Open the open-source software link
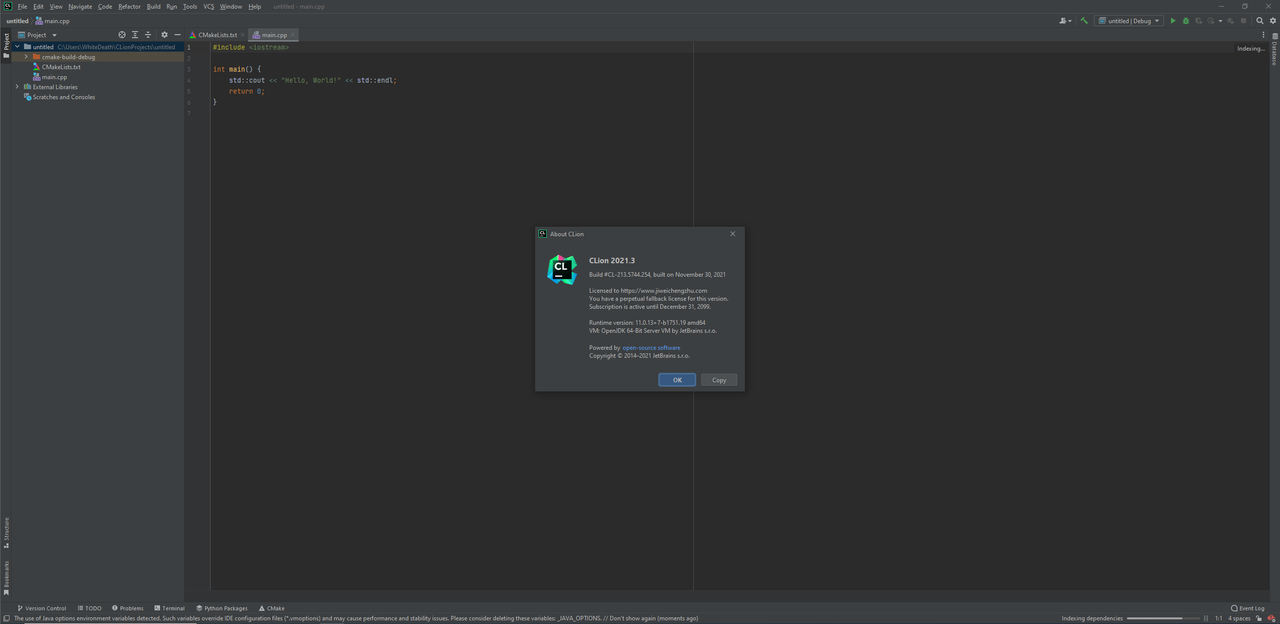 651,348
